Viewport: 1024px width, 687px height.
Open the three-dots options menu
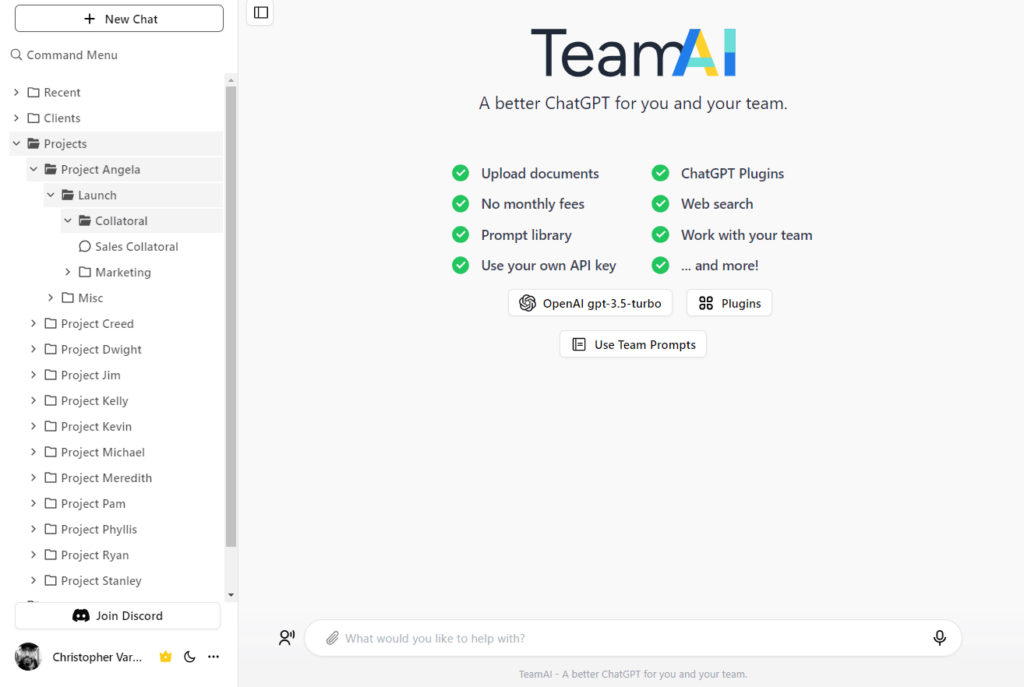pyautogui.click(x=214, y=657)
